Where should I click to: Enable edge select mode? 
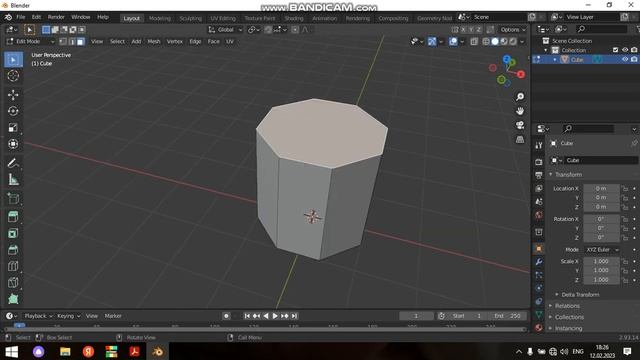tap(72, 42)
